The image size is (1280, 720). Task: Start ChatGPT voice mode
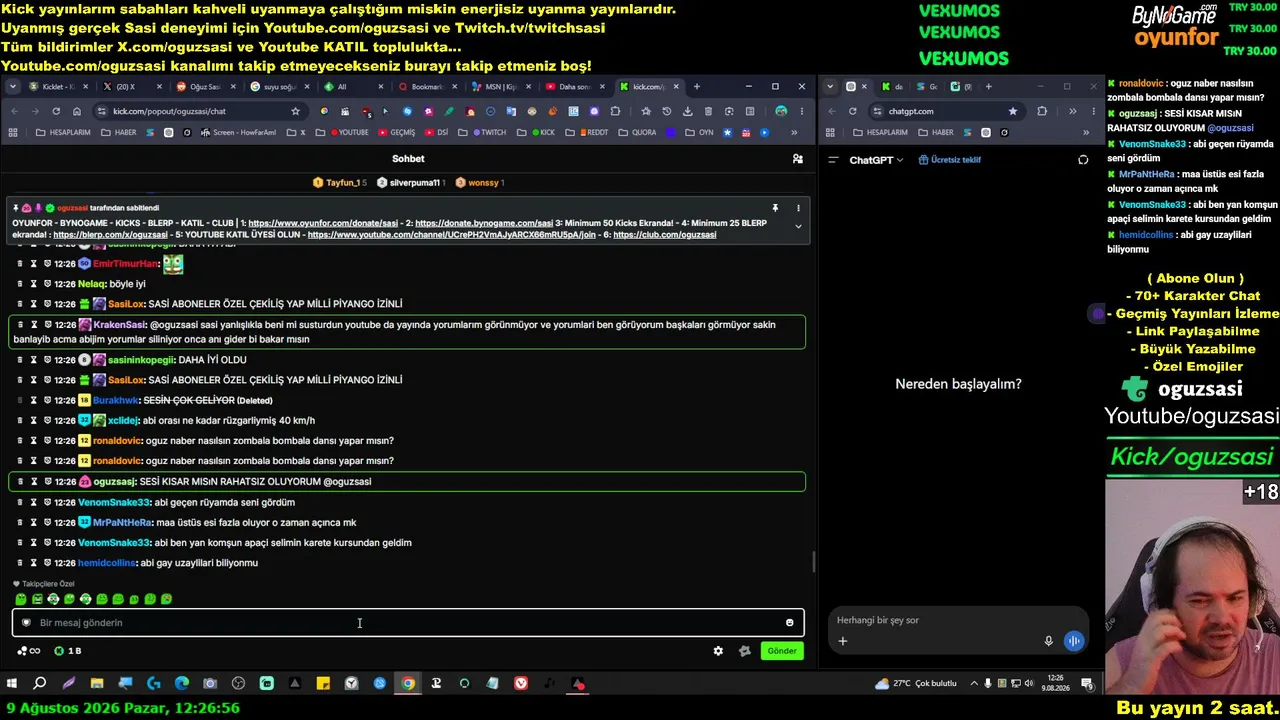tap(1074, 641)
